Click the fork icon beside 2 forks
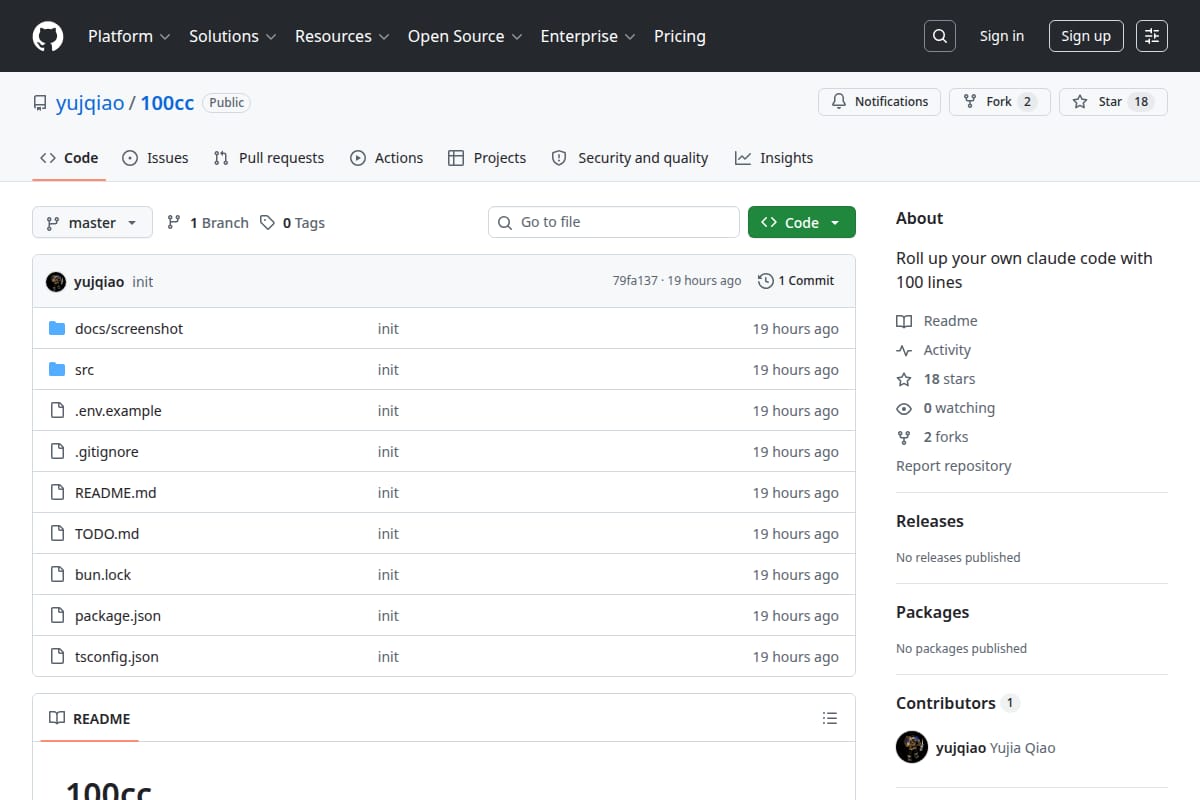Viewport: 1200px width, 800px height. coord(904,437)
